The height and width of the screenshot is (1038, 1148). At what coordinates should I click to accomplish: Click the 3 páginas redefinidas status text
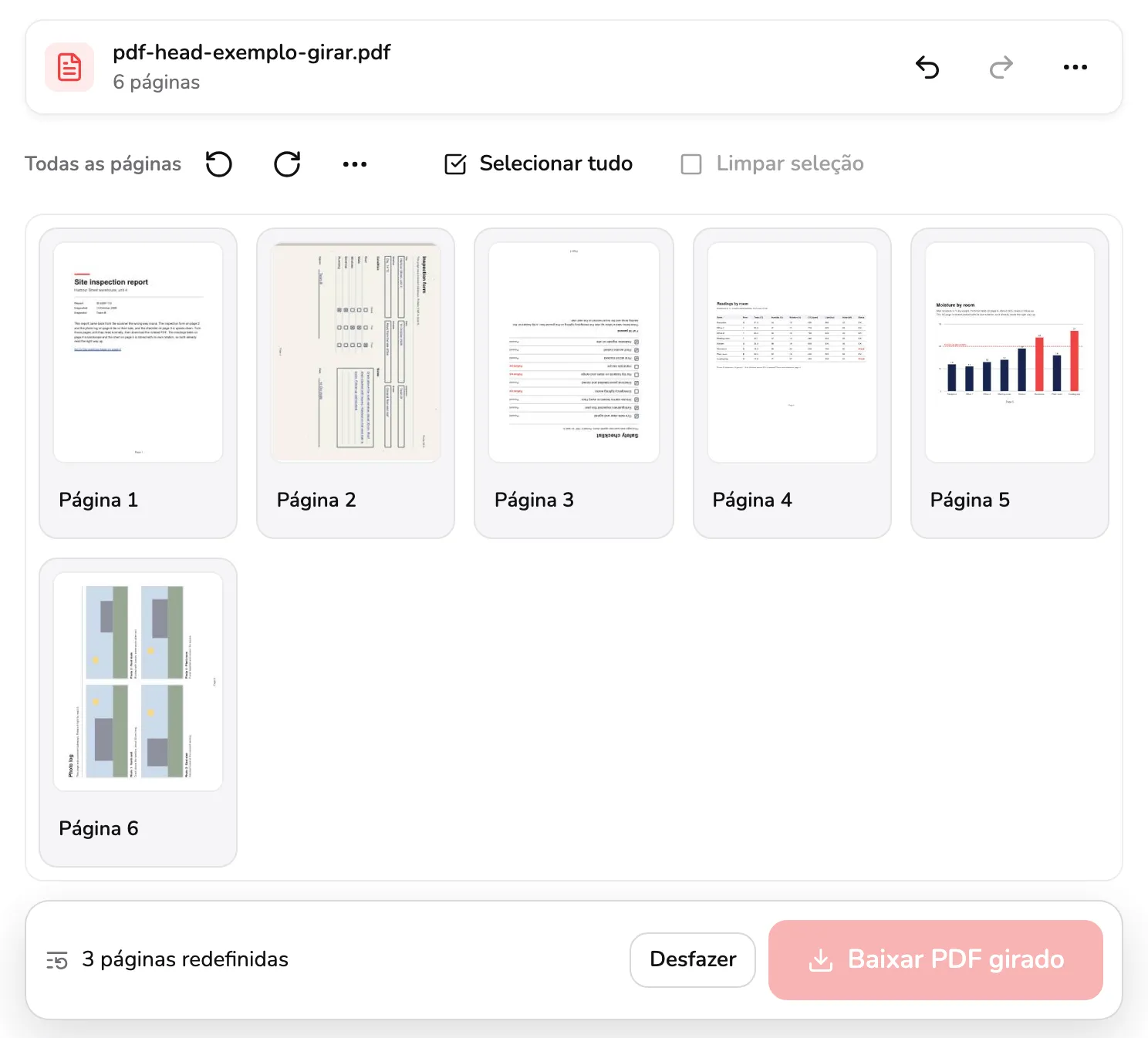(x=185, y=959)
